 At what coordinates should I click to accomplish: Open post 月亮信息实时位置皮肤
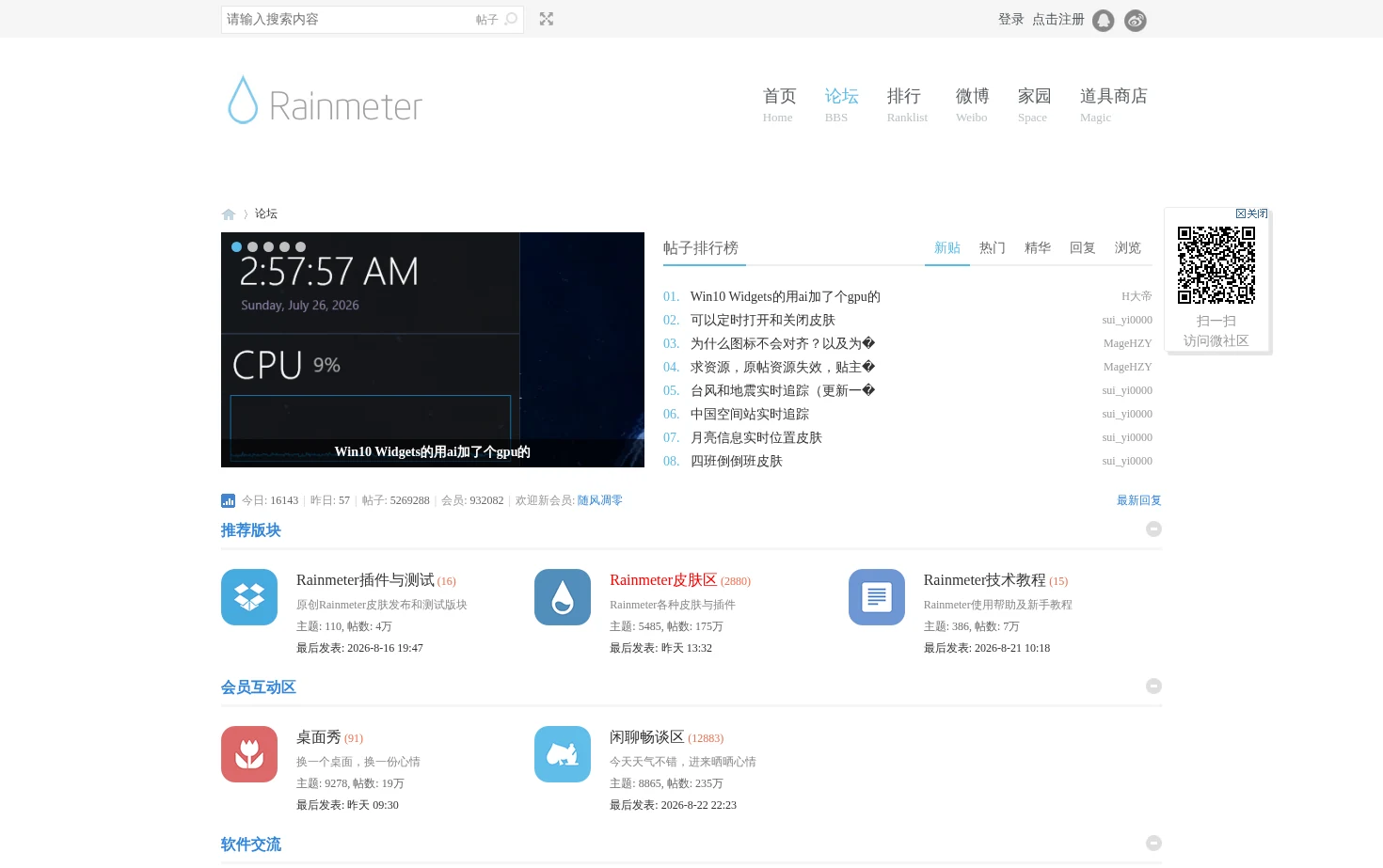(756, 438)
